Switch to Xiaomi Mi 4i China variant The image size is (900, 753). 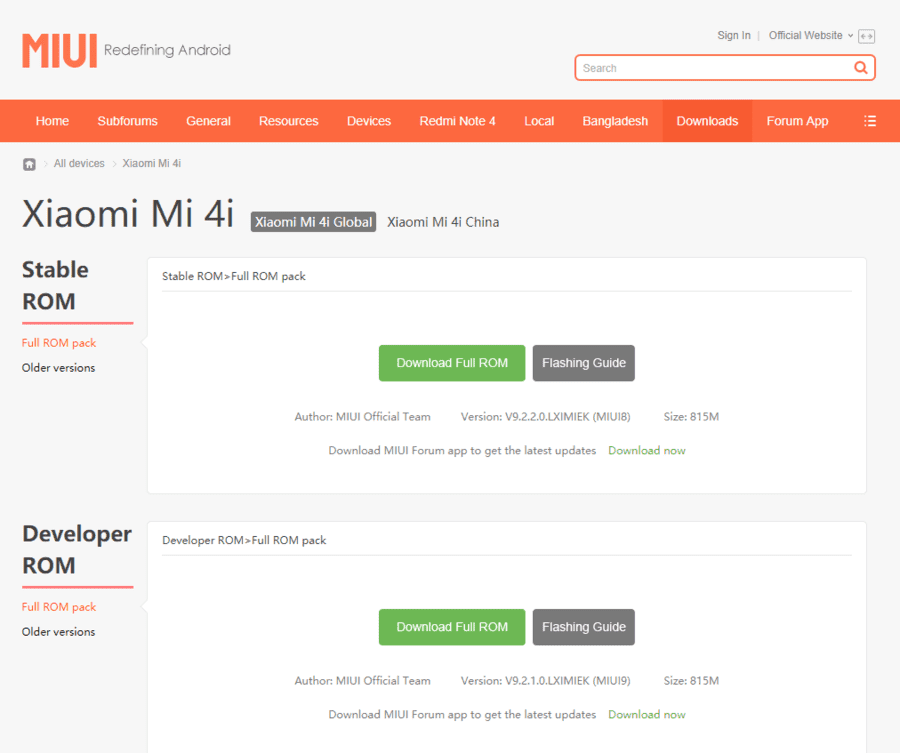pyautogui.click(x=443, y=222)
